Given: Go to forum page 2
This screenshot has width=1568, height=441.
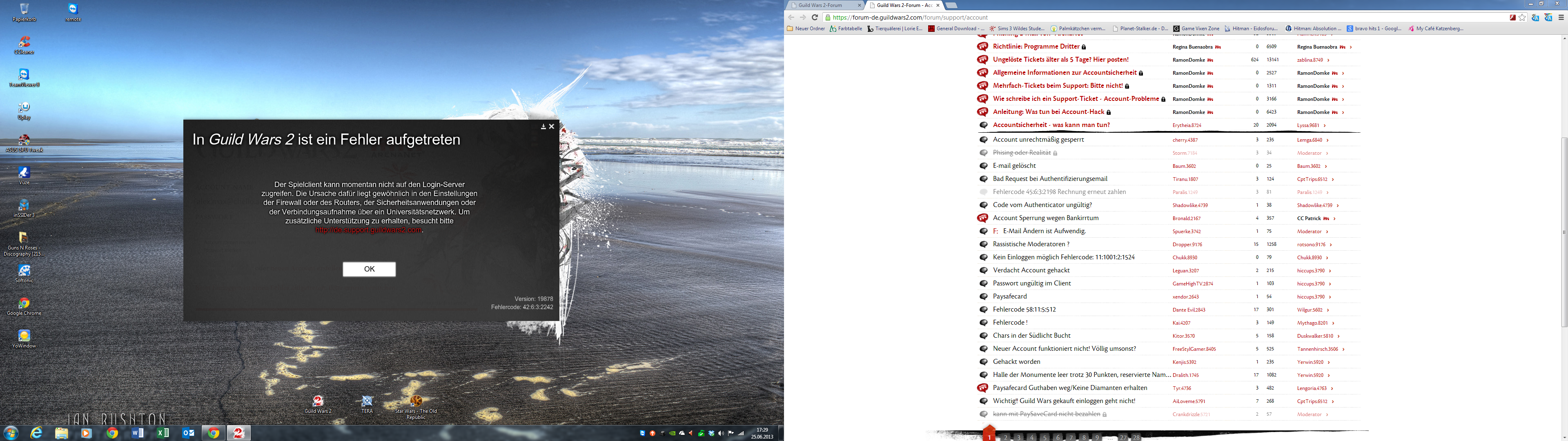Looking at the screenshot, I should tap(1006, 437).
